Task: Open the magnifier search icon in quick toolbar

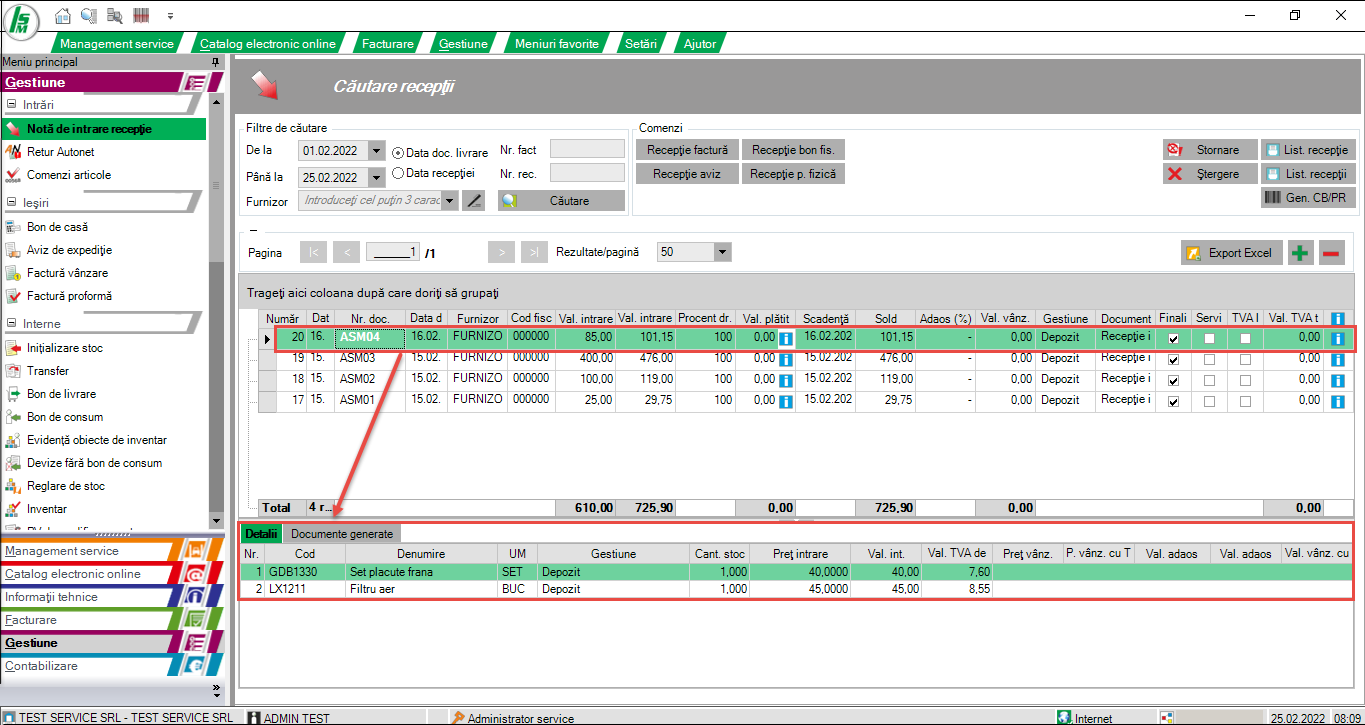Action: point(88,16)
